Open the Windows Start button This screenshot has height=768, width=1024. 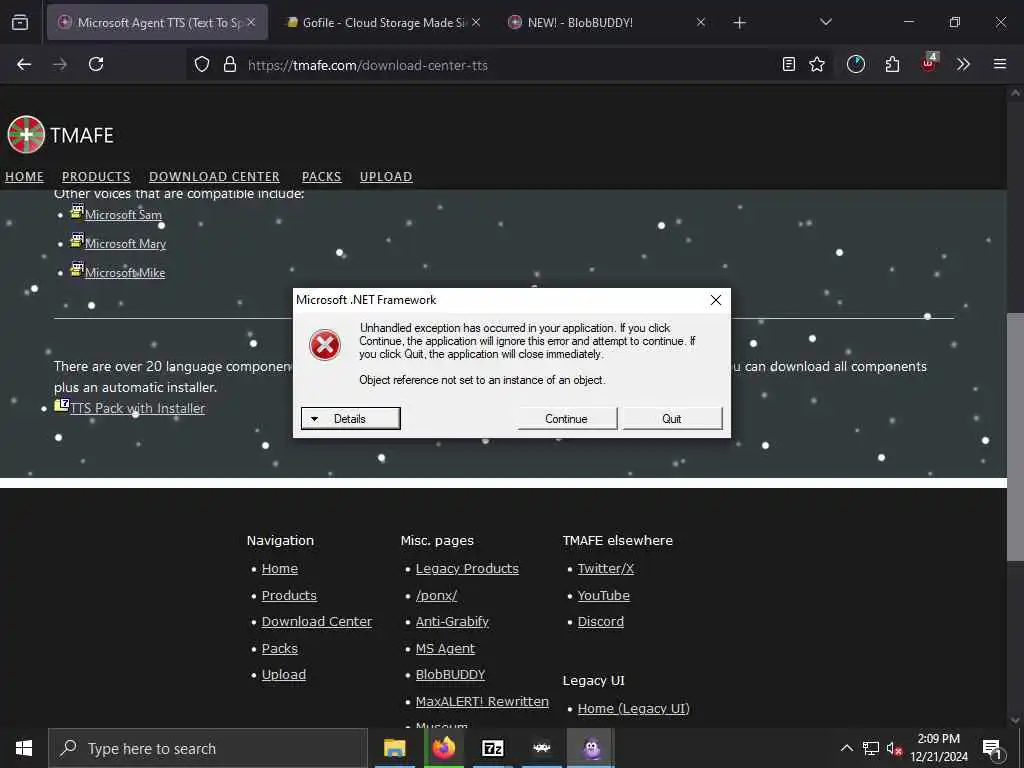[x=24, y=748]
